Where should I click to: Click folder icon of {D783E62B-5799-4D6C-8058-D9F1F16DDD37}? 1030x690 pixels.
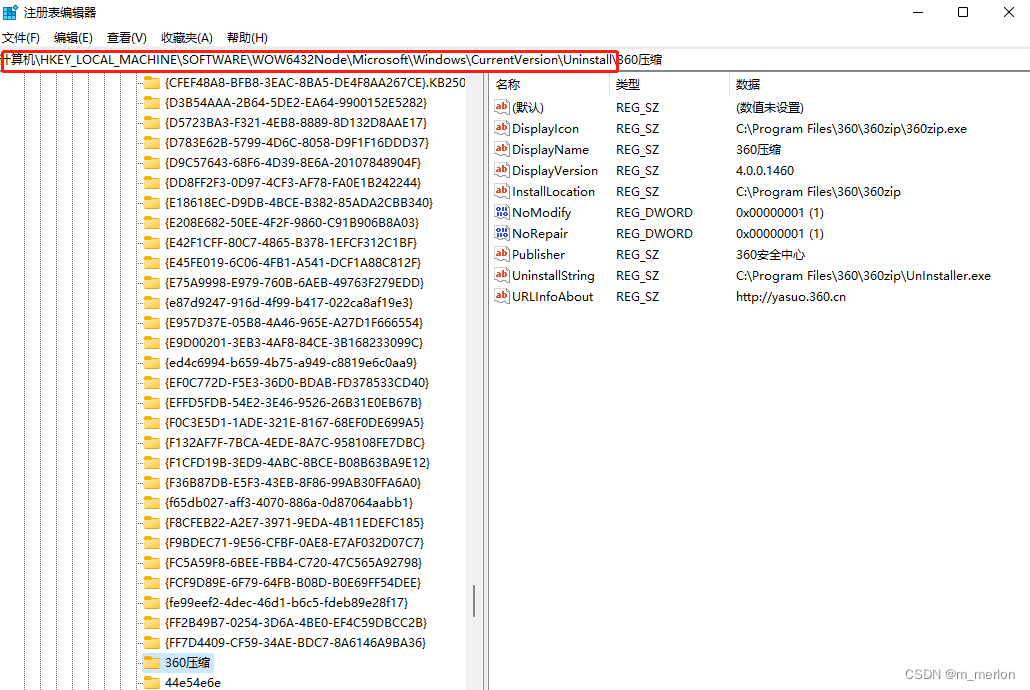coord(152,143)
